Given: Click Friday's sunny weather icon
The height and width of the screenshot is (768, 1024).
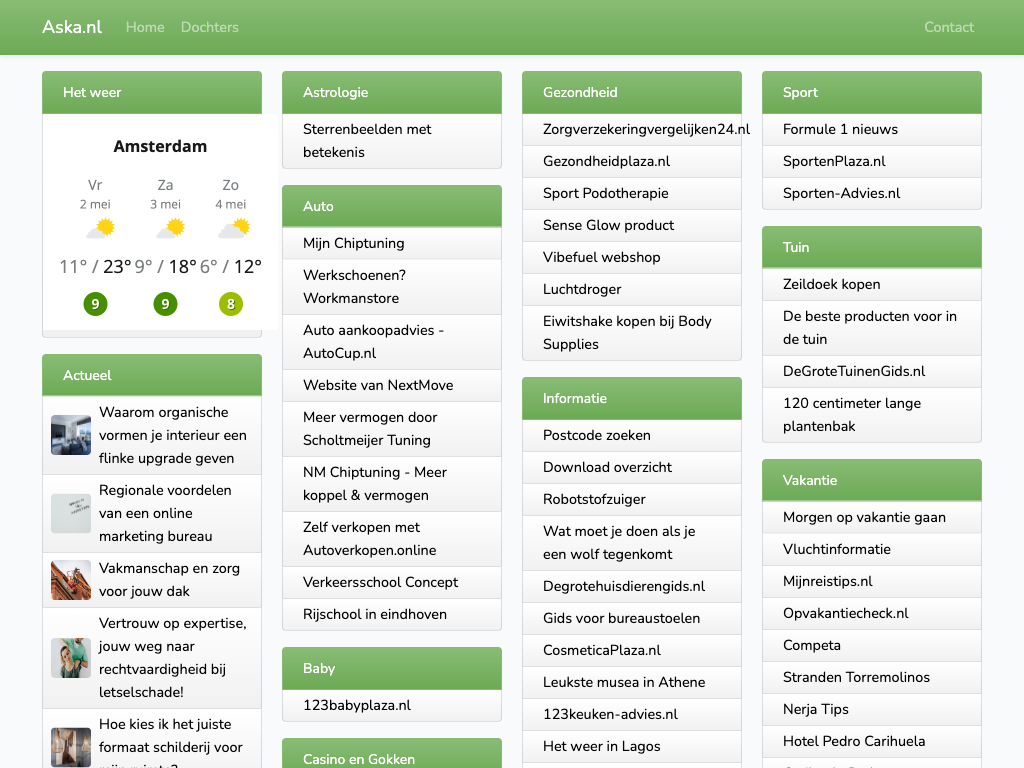Looking at the screenshot, I should [x=101, y=229].
